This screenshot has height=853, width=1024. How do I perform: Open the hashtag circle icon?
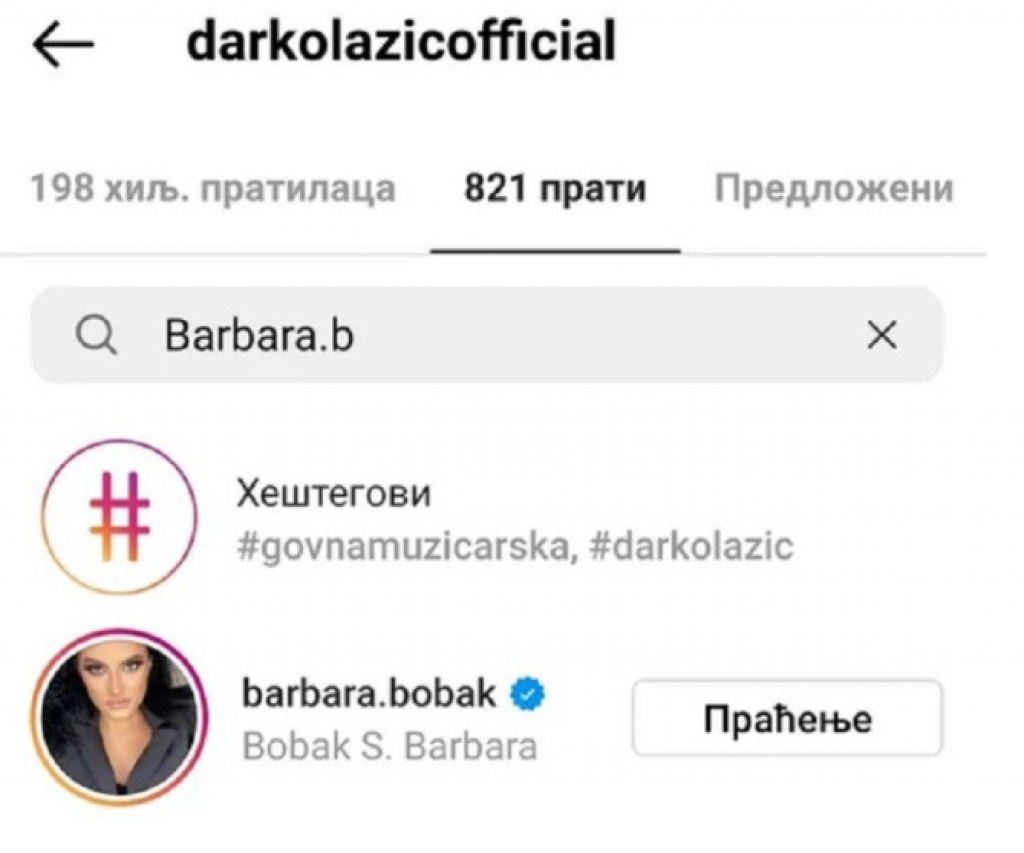(120, 517)
